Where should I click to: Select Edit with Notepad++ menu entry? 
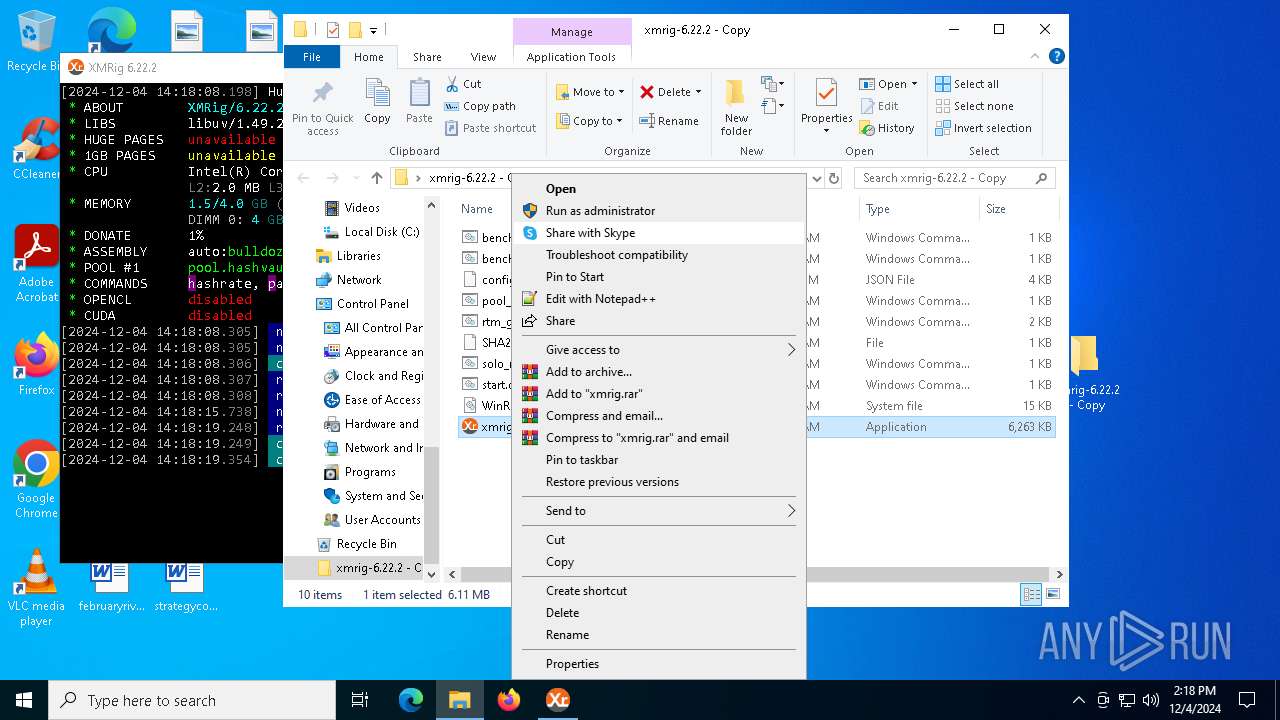659,299
